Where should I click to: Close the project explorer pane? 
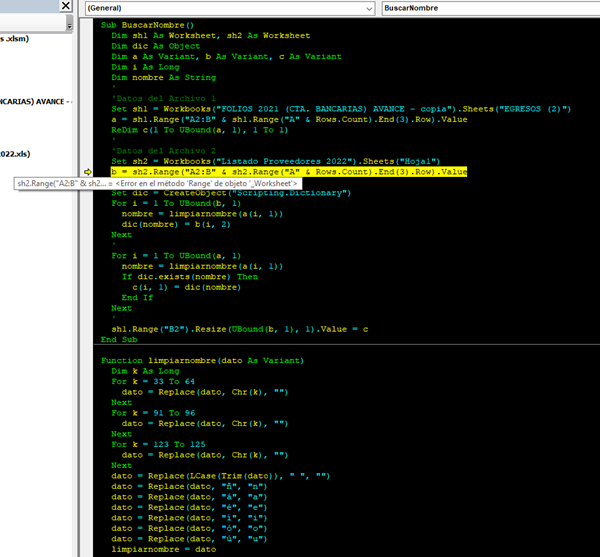pyautogui.click(x=66, y=8)
